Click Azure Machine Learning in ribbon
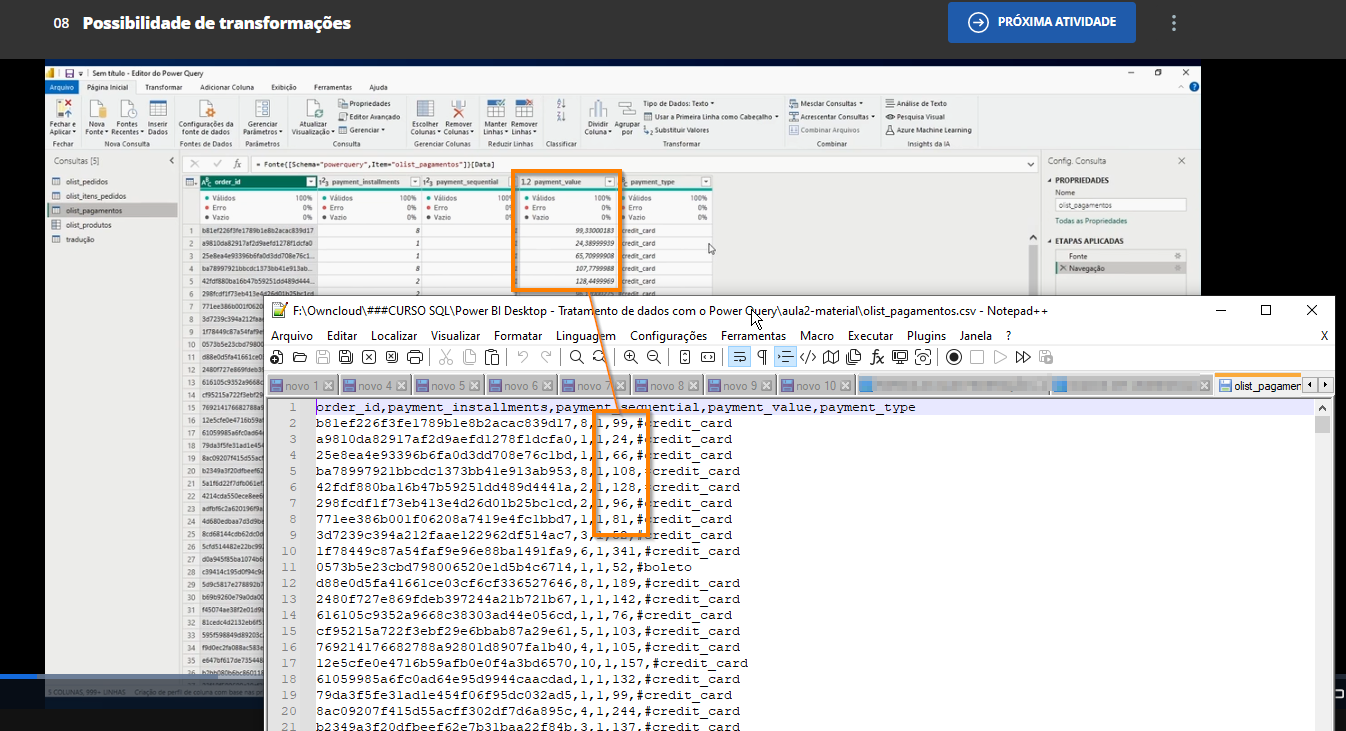The height and width of the screenshot is (731, 1346). (x=928, y=130)
